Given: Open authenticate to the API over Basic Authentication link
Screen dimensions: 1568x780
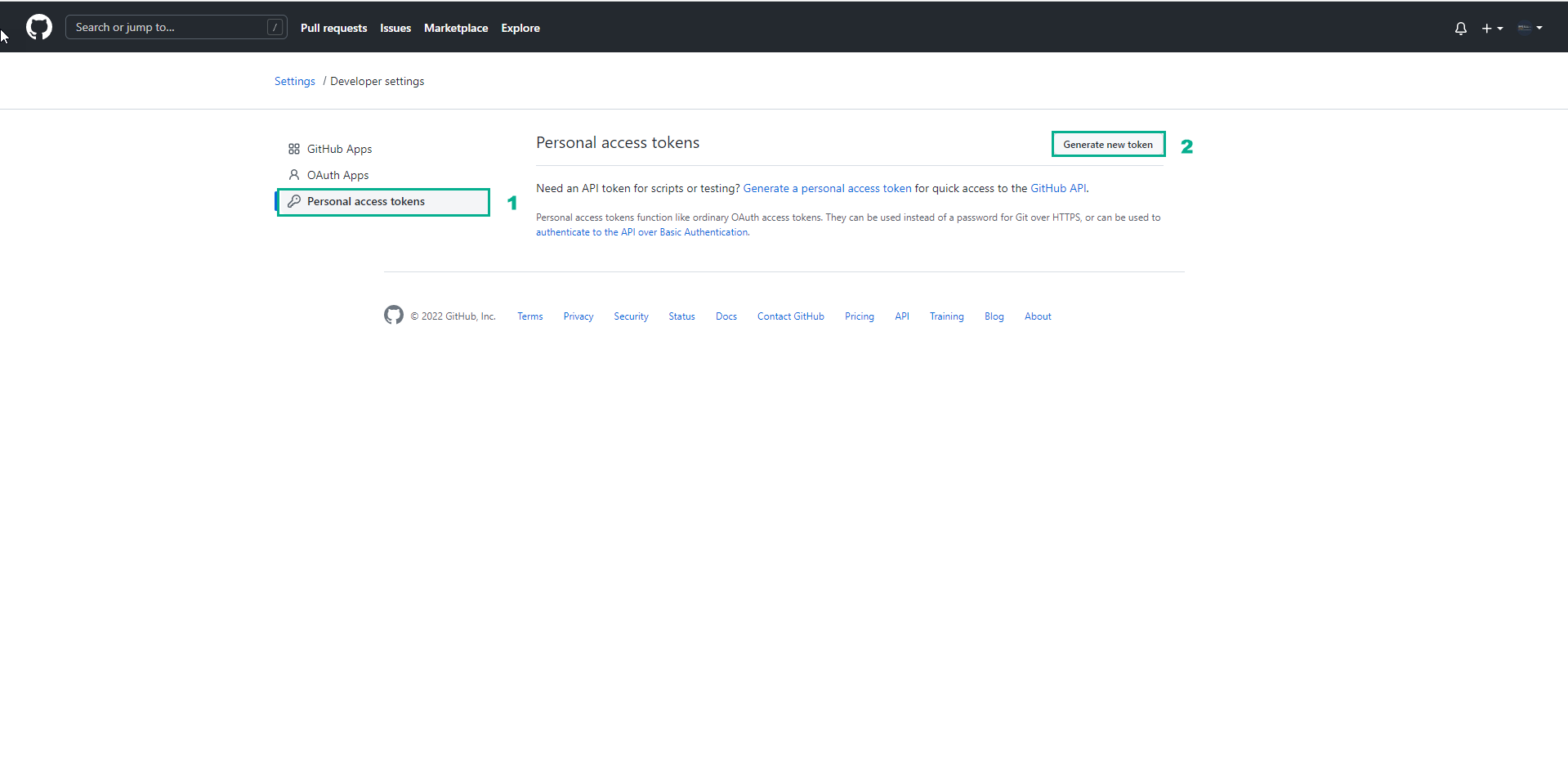Looking at the screenshot, I should click(x=641, y=232).
